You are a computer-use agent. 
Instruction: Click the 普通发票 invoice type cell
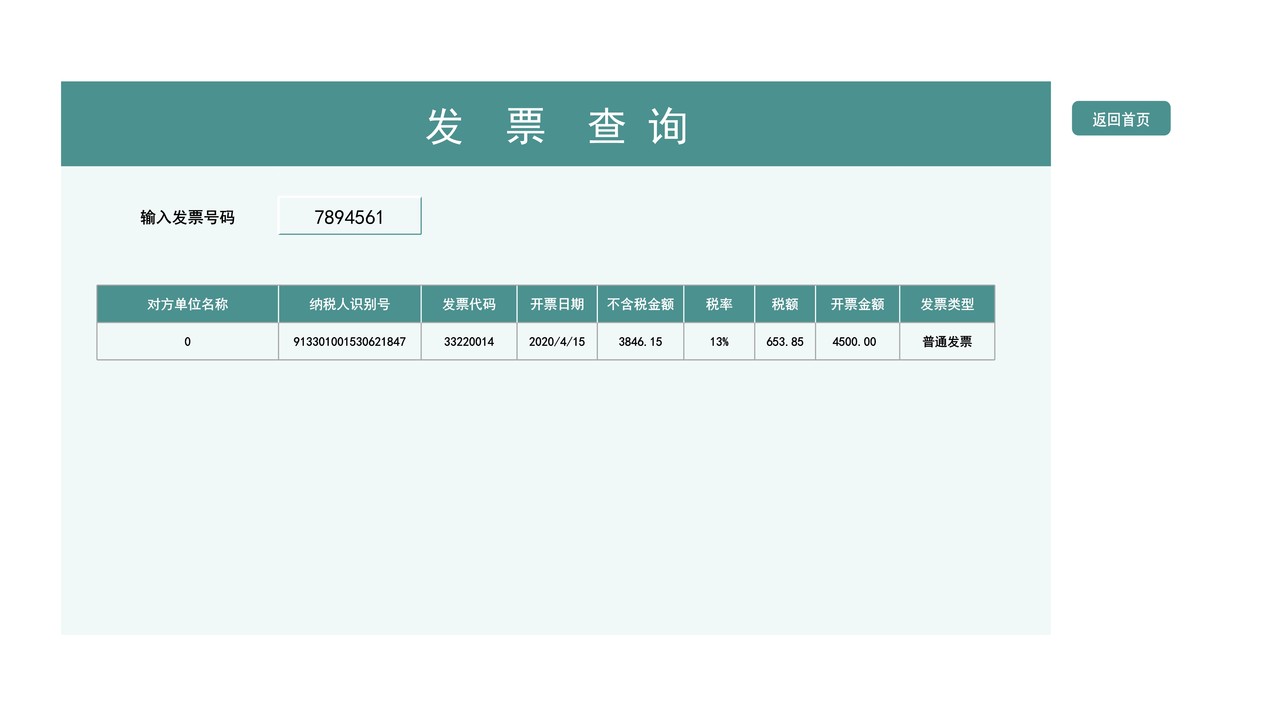pyautogui.click(x=948, y=341)
